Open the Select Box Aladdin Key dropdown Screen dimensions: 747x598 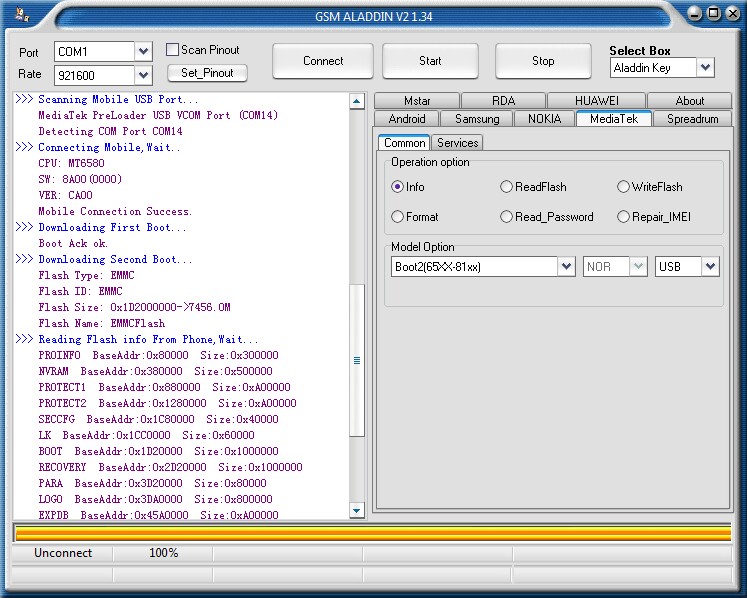click(706, 68)
